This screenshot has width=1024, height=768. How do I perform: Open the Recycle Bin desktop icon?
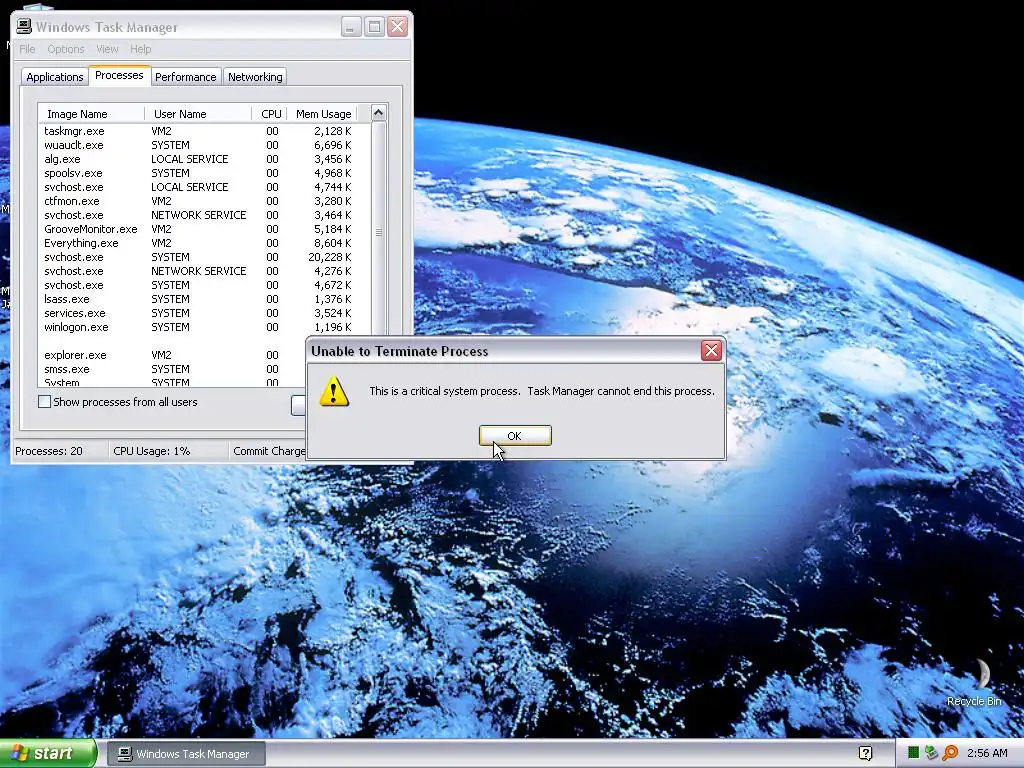tap(974, 682)
